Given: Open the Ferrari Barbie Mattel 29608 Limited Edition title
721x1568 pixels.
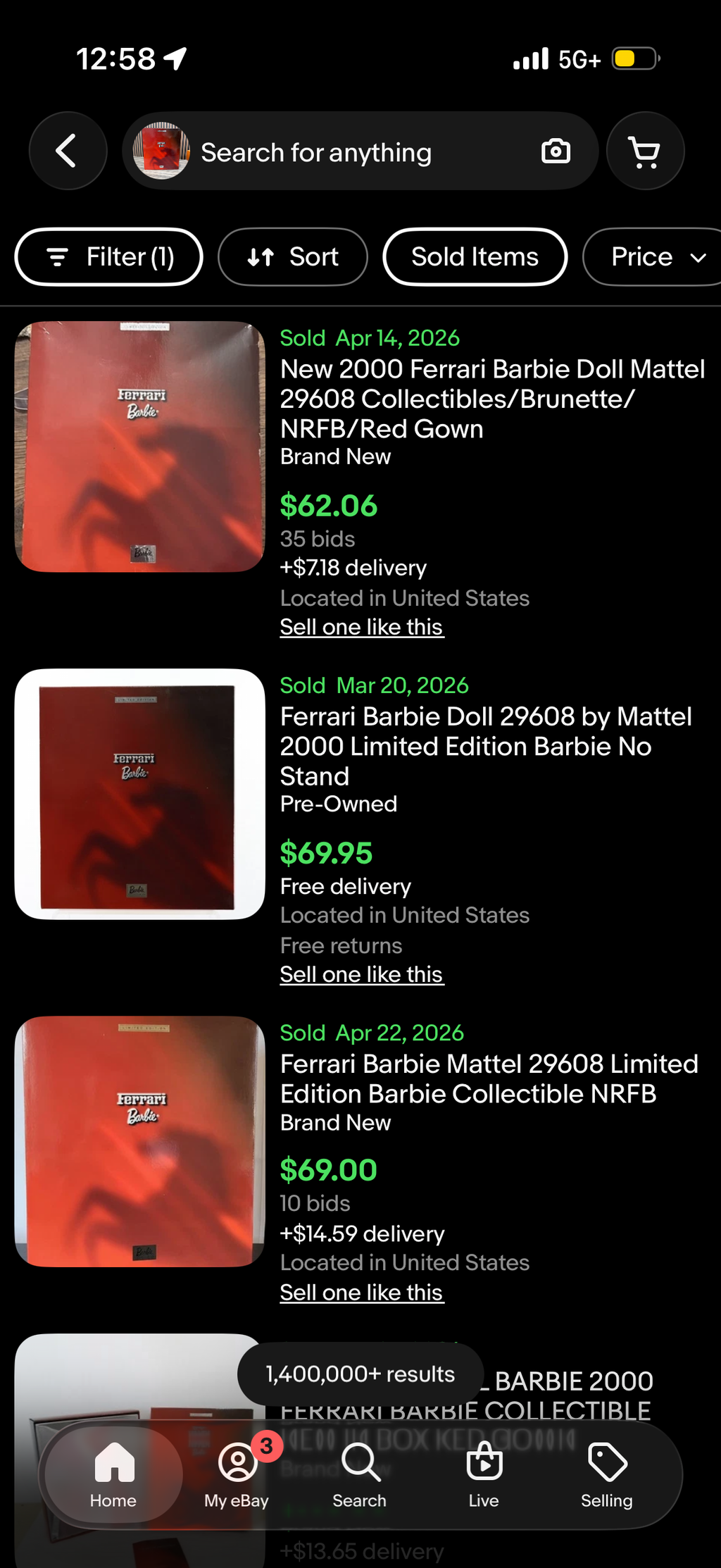Looking at the screenshot, I should point(489,1079).
